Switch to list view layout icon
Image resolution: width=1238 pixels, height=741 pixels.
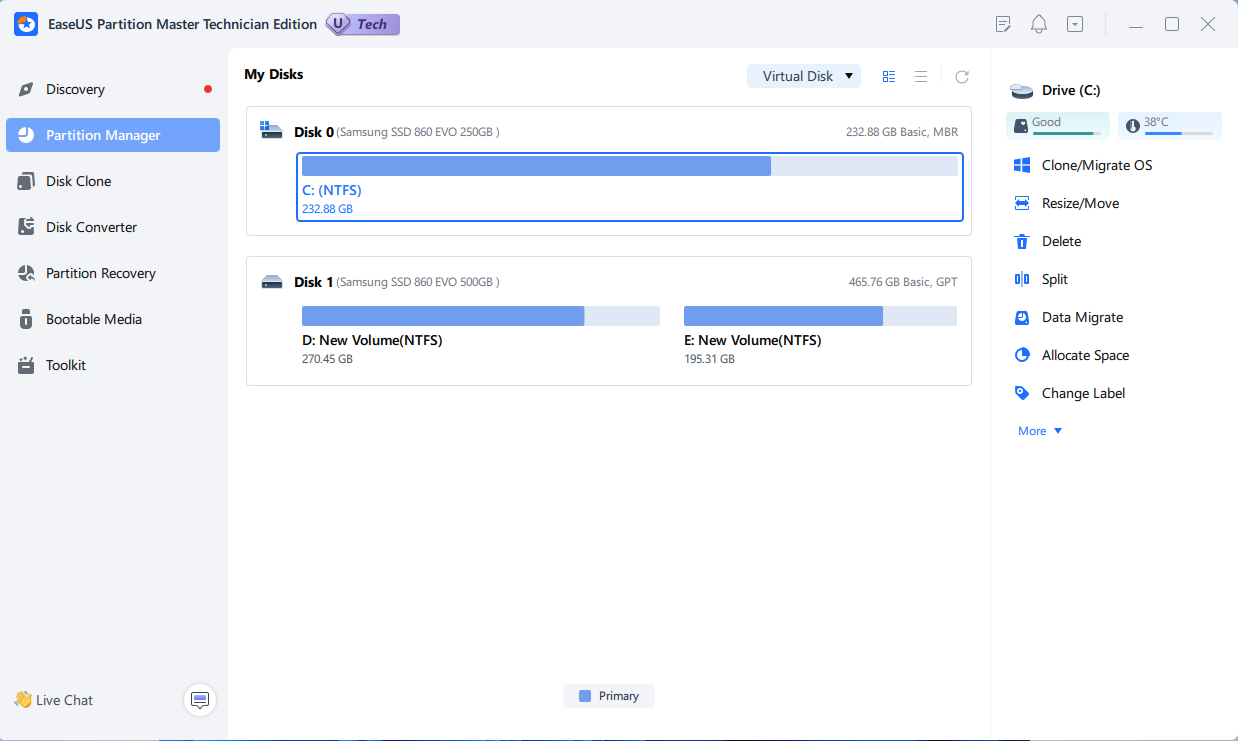pyautogui.click(x=921, y=77)
